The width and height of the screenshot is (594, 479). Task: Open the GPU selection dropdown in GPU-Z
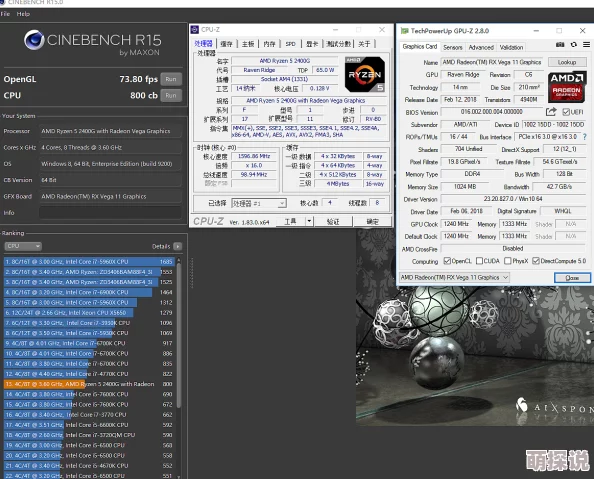pos(454,277)
